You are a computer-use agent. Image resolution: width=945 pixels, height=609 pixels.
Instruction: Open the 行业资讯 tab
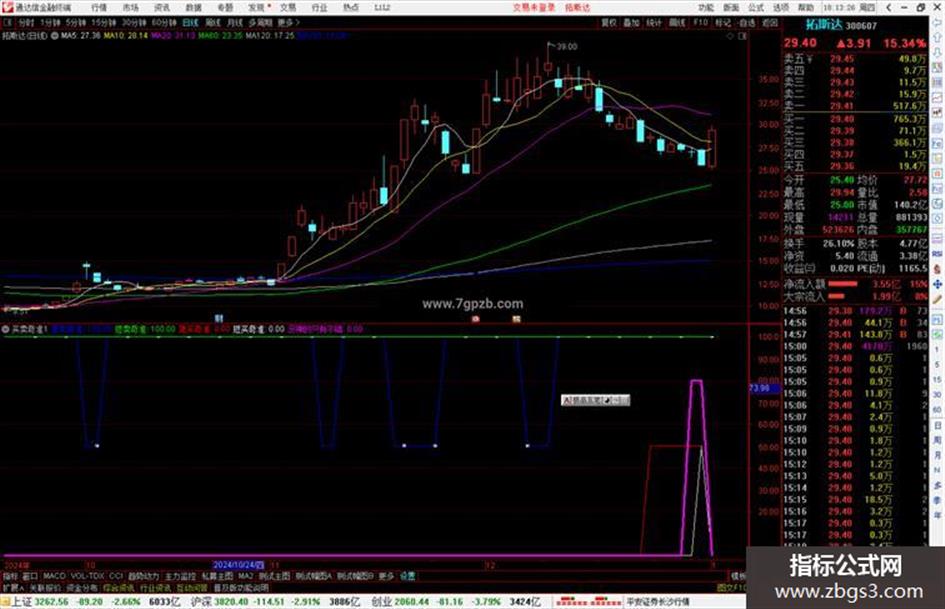(x=156, y=587)
